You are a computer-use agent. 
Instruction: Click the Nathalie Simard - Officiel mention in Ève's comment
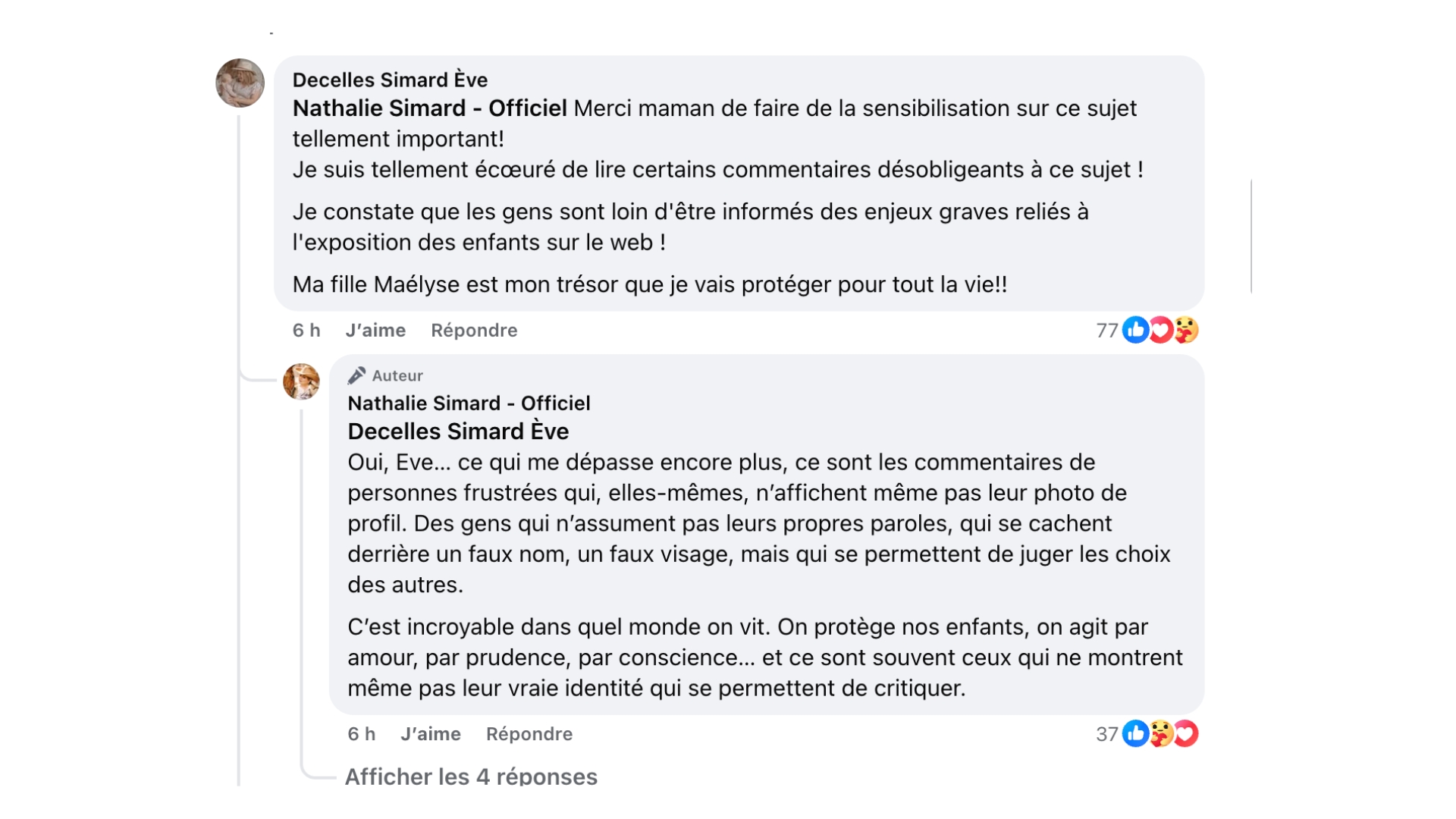(429, 108)
